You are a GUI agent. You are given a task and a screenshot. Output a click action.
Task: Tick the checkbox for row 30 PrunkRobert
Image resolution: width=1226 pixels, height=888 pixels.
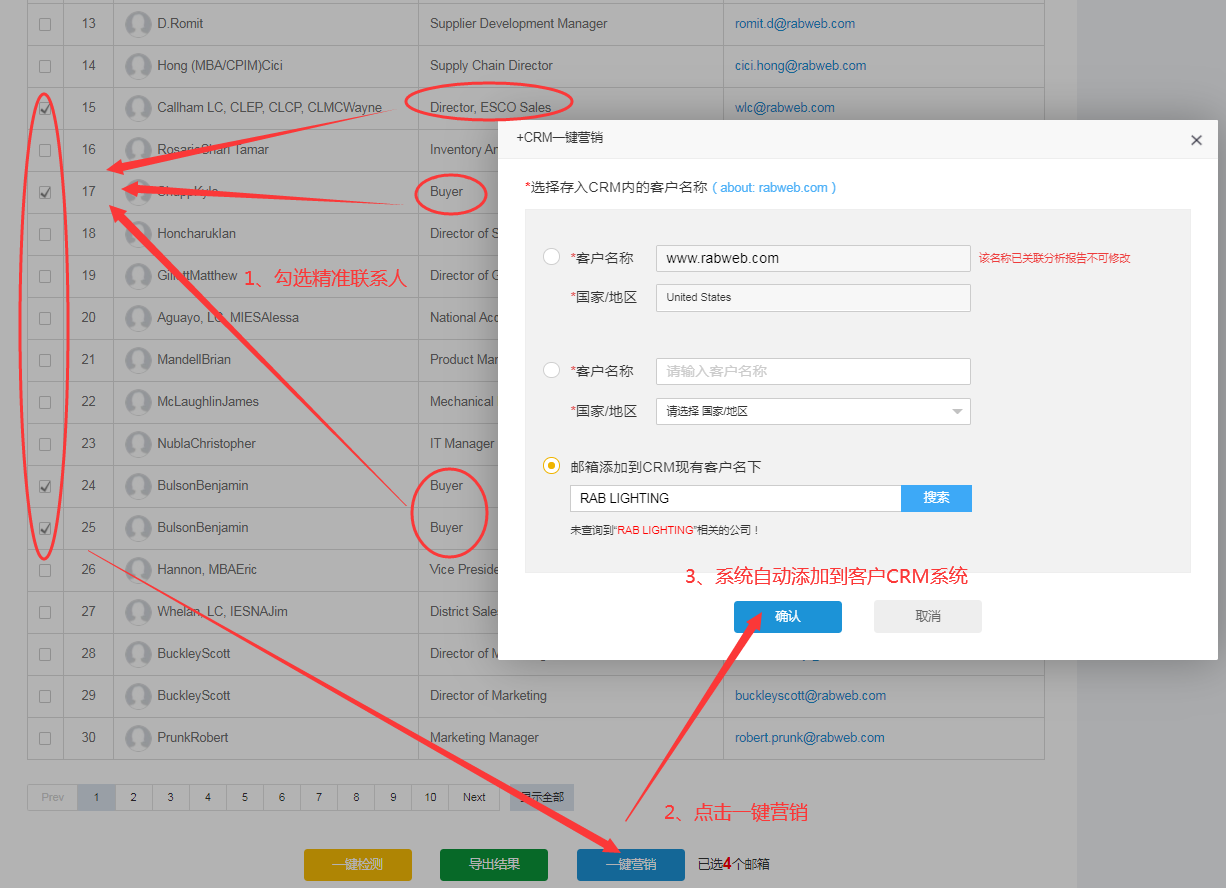(45, 738)
